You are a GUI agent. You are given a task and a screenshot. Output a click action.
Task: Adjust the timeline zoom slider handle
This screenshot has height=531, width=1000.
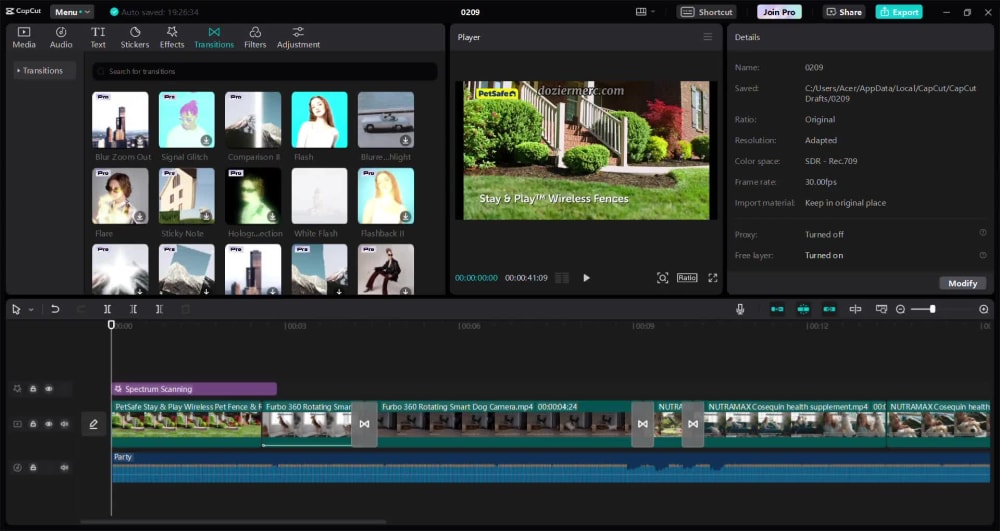[x=932, y=309]
